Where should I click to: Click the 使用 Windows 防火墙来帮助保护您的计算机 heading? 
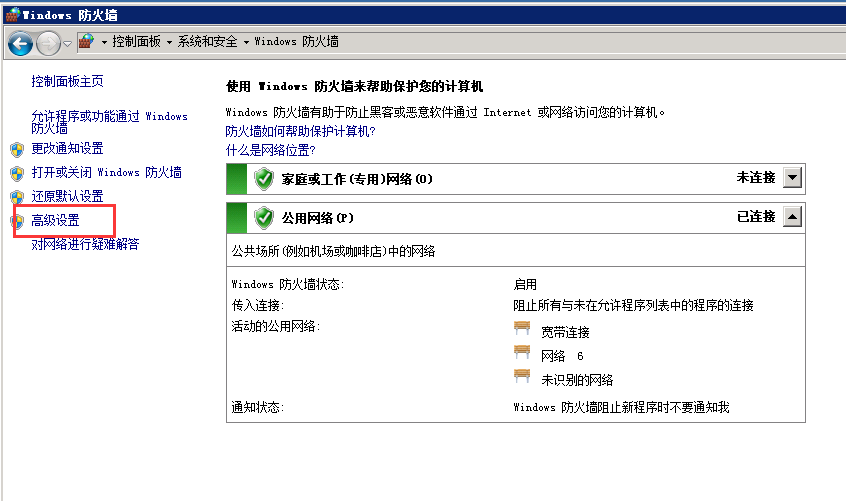point(354,86)
